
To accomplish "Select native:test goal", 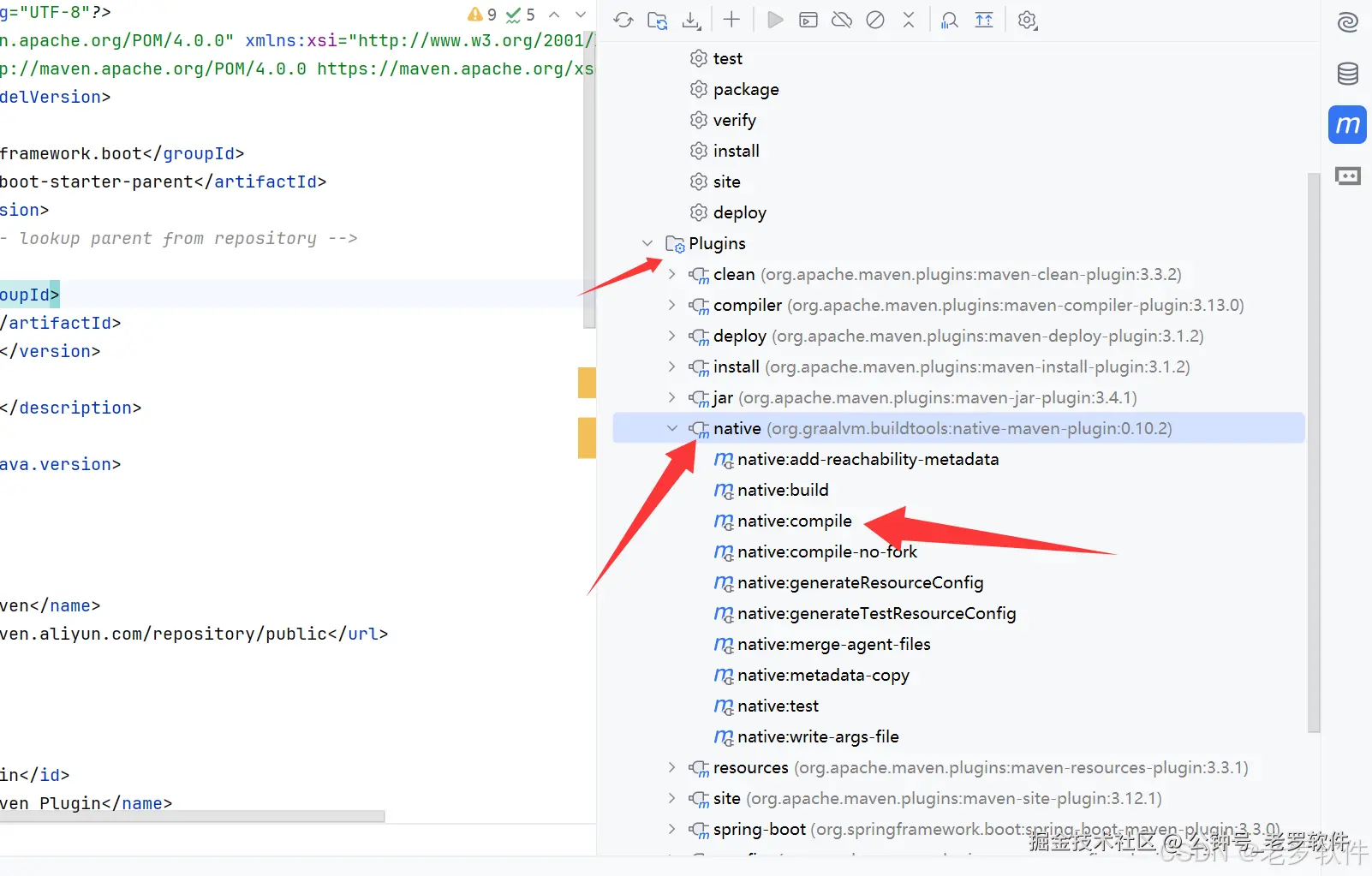I will click(767, 706).
